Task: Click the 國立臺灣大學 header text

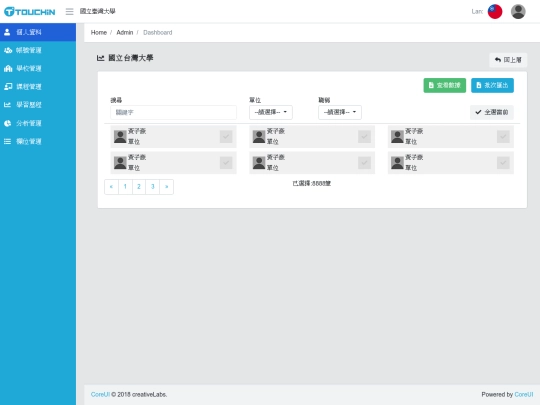Action: pos(97,11)
